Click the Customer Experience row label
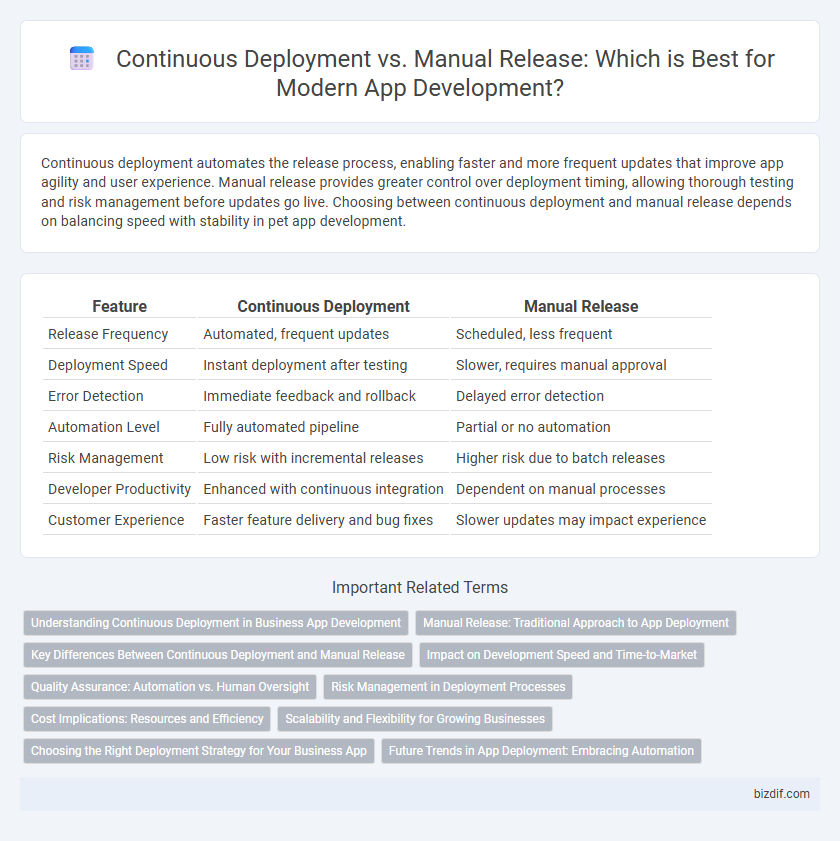840x841 pixels. click(x=116, y=520)
